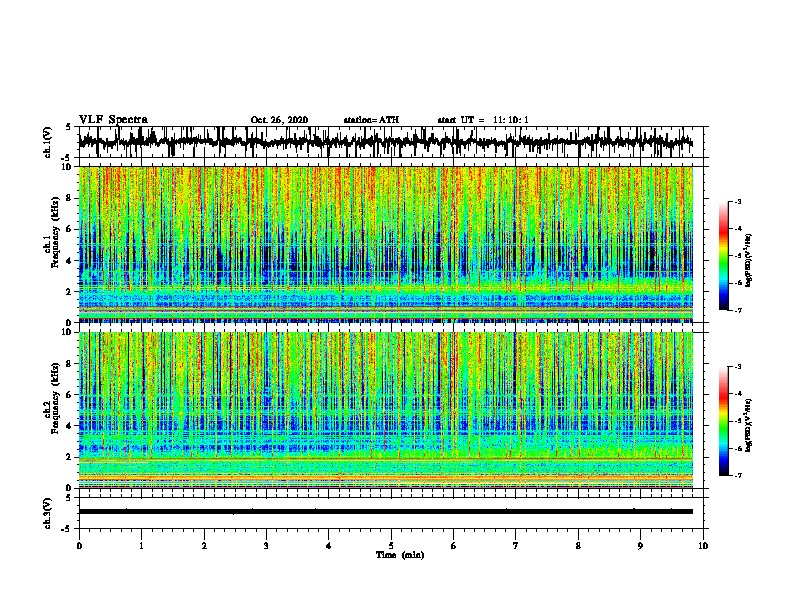Viewport: 792px width, 612px height.
Task: Click the upper color scale log(PSD) units label
Action: coord(749,260)
